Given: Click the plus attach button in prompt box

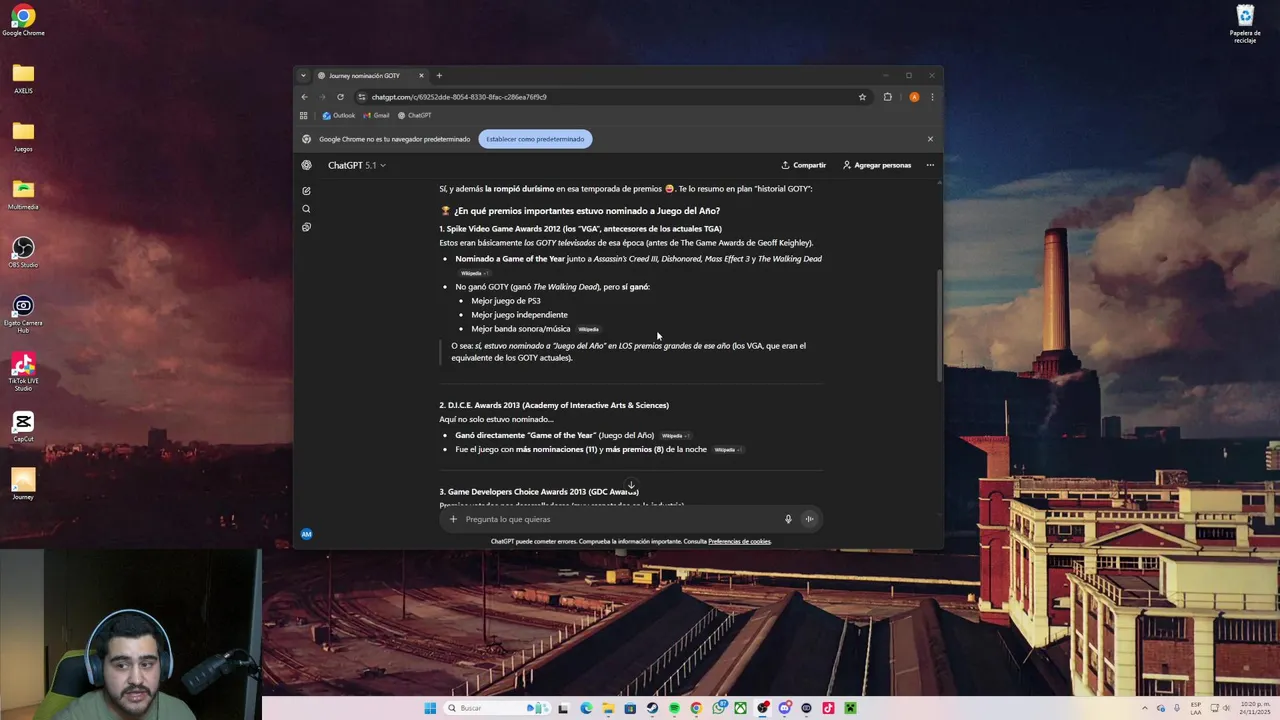Looking at the screenshot, I should point(453,519).
